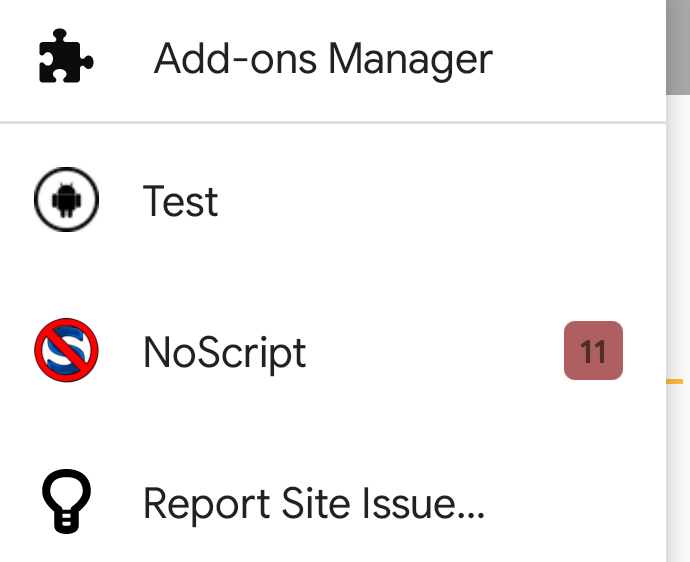
Task: Click the Add-ons Manager puzzle piece icon
Action: pos(66,56)
